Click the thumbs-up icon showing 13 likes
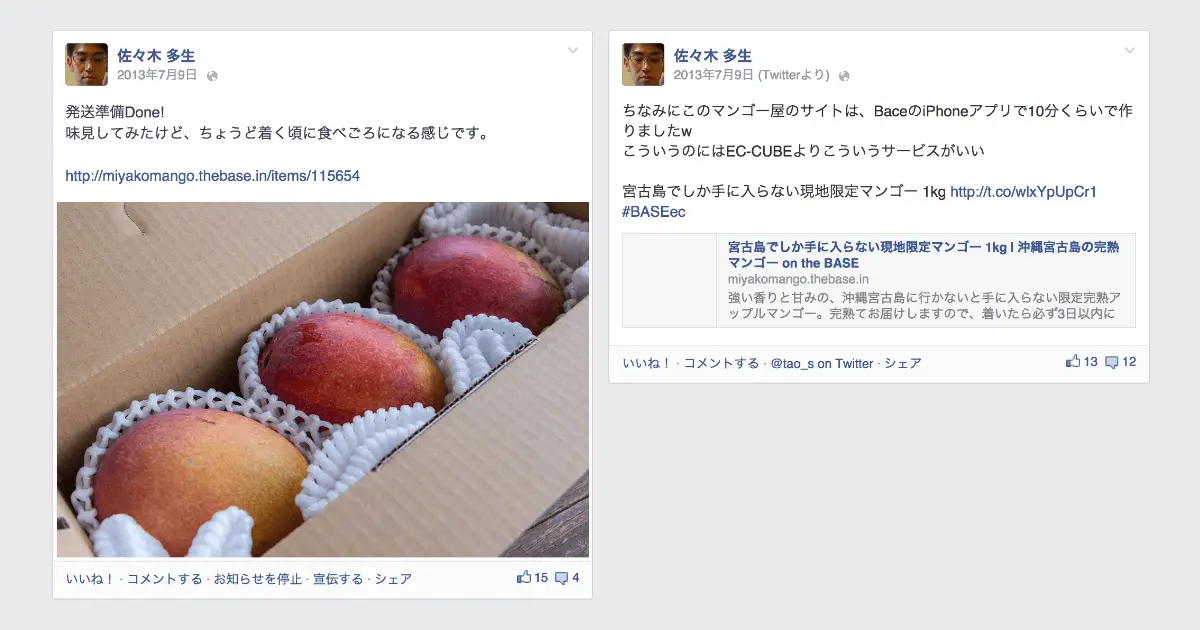The height and width of the screenshot is (630, 1200). (1073, 361)
